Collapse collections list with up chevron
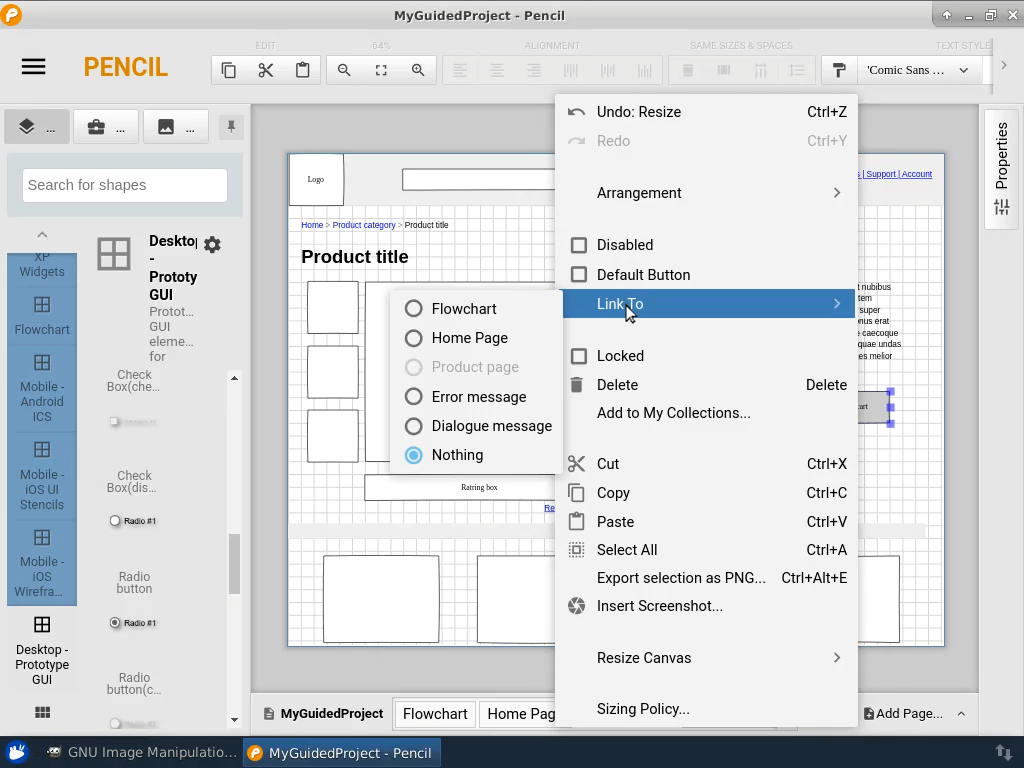Image resolution: width=1024 pixels, height=768 pixels. tap(42, 234)
